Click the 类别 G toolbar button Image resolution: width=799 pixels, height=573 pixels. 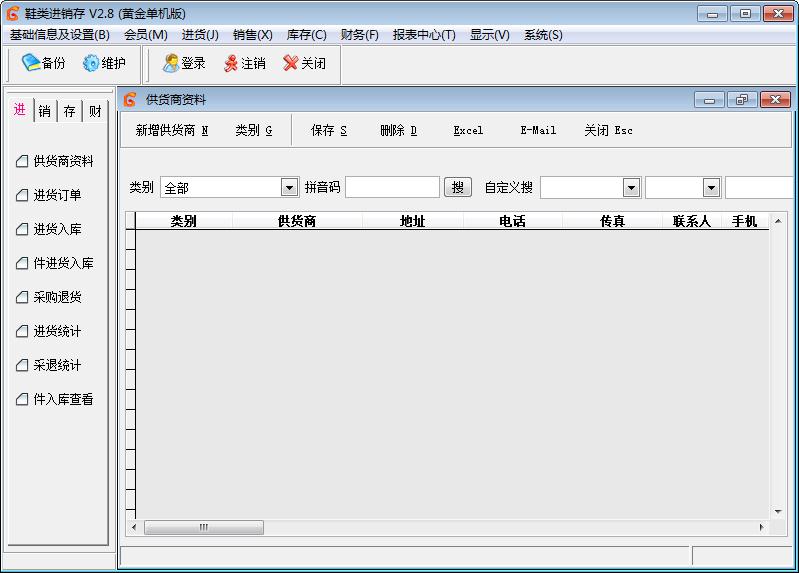254,131
